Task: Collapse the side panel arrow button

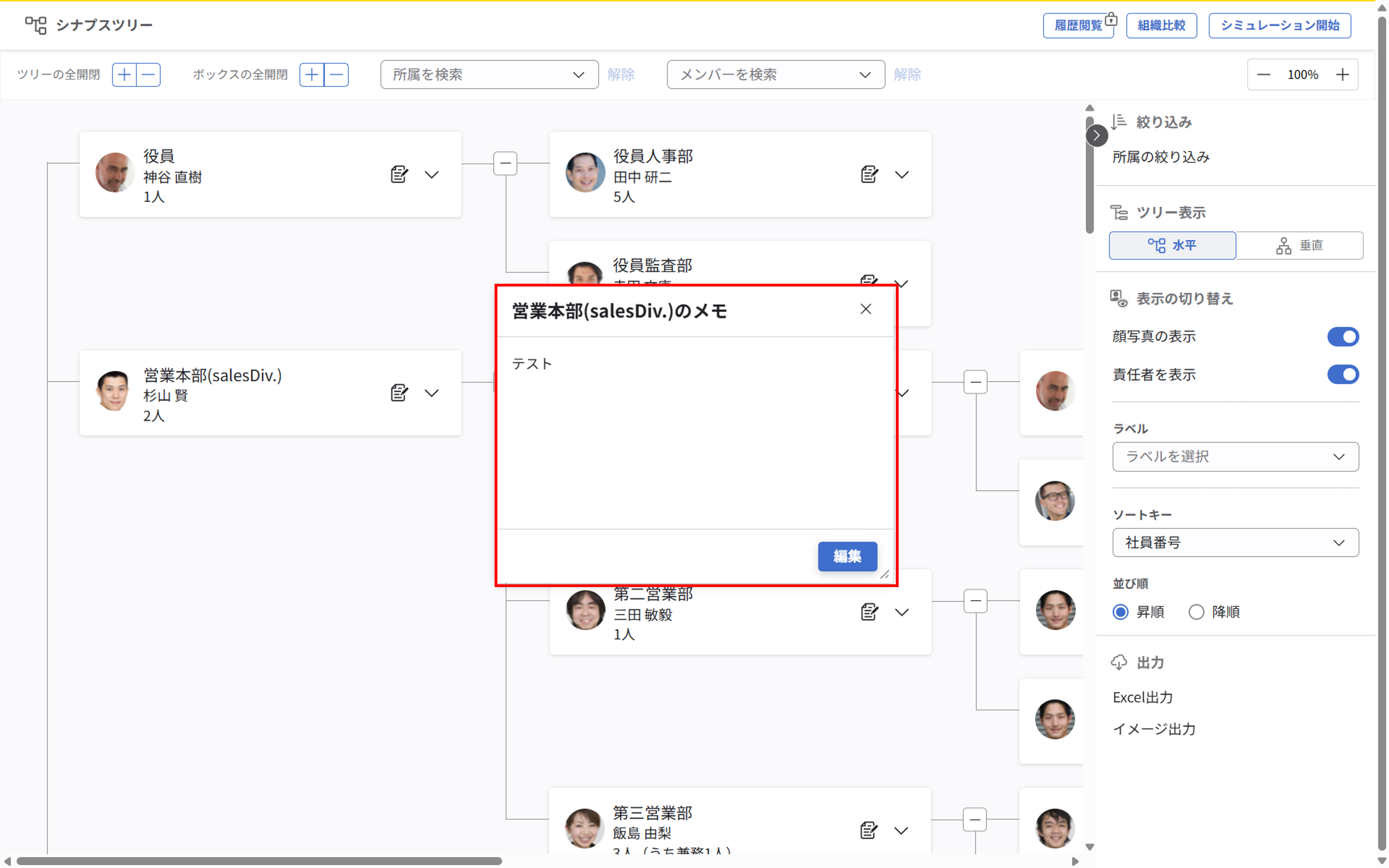Action: 1097,135
